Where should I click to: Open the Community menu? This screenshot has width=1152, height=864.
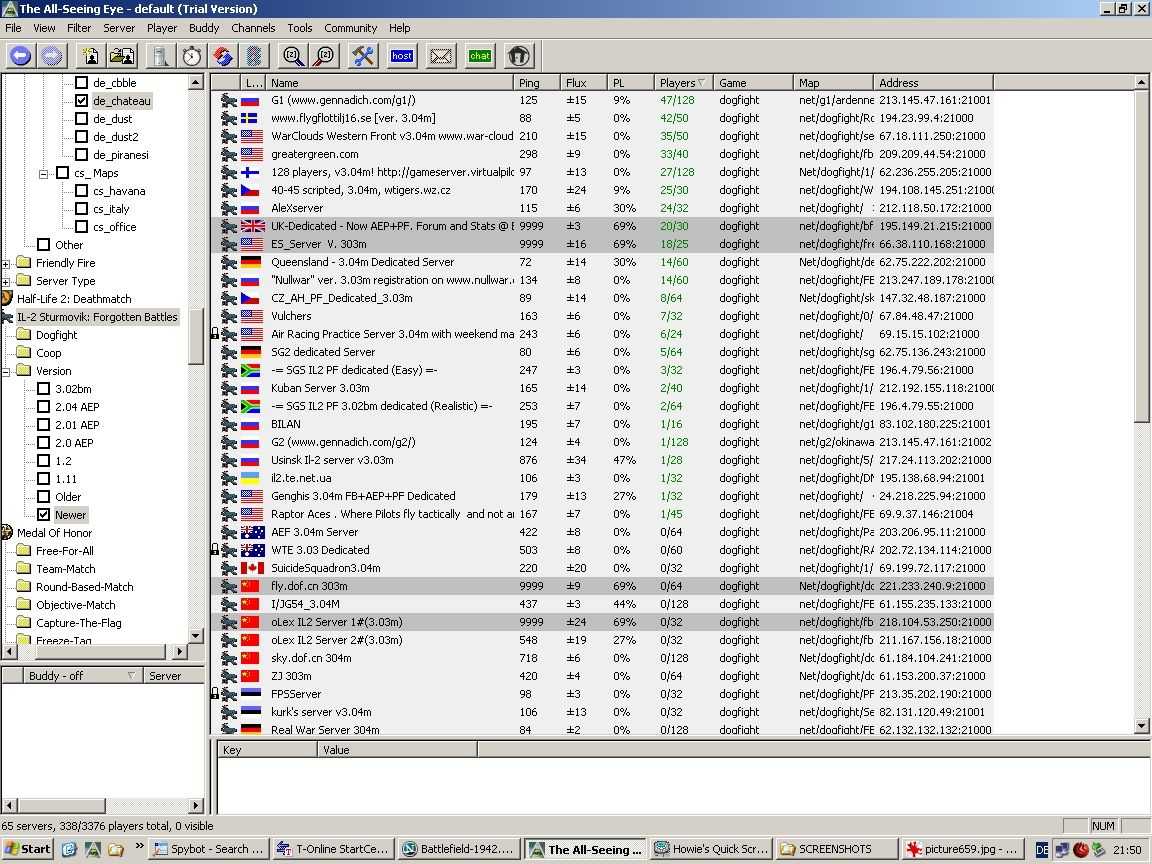tap(350, 28)
